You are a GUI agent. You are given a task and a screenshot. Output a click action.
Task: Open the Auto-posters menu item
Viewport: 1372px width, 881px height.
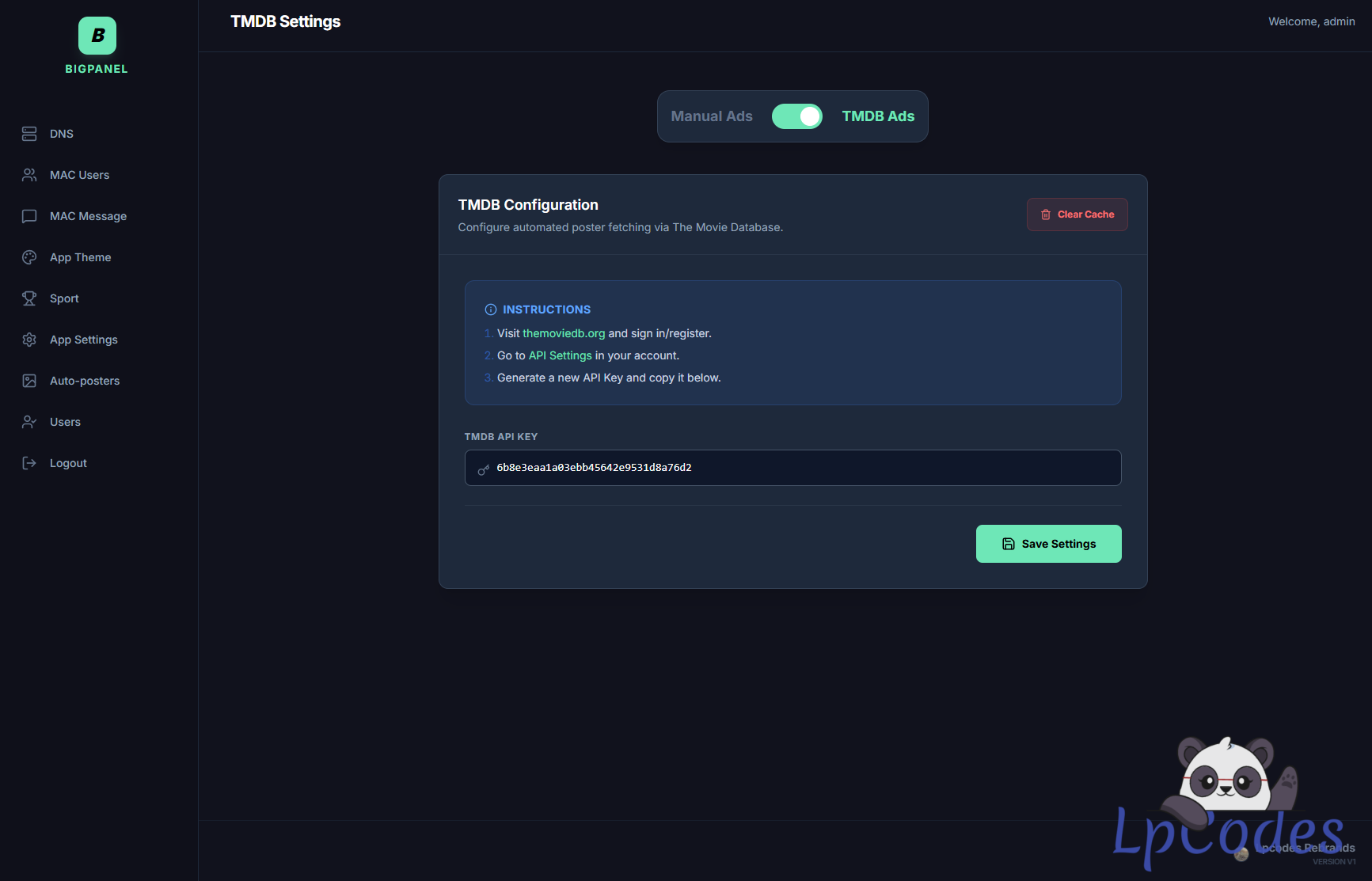pos(85,381)
